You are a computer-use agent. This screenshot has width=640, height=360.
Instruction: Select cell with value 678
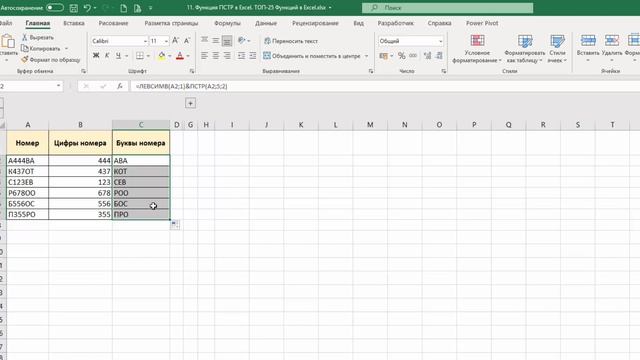pyautogui.click(x=80, y=193)
